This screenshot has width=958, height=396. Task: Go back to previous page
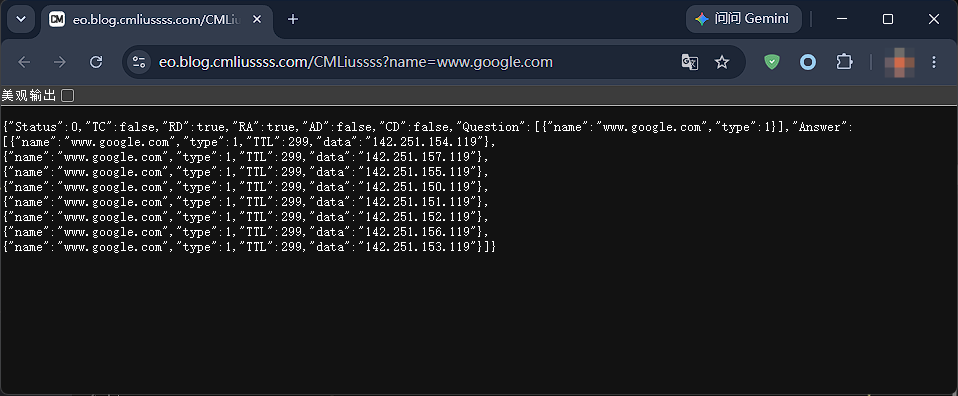point(24,62)
